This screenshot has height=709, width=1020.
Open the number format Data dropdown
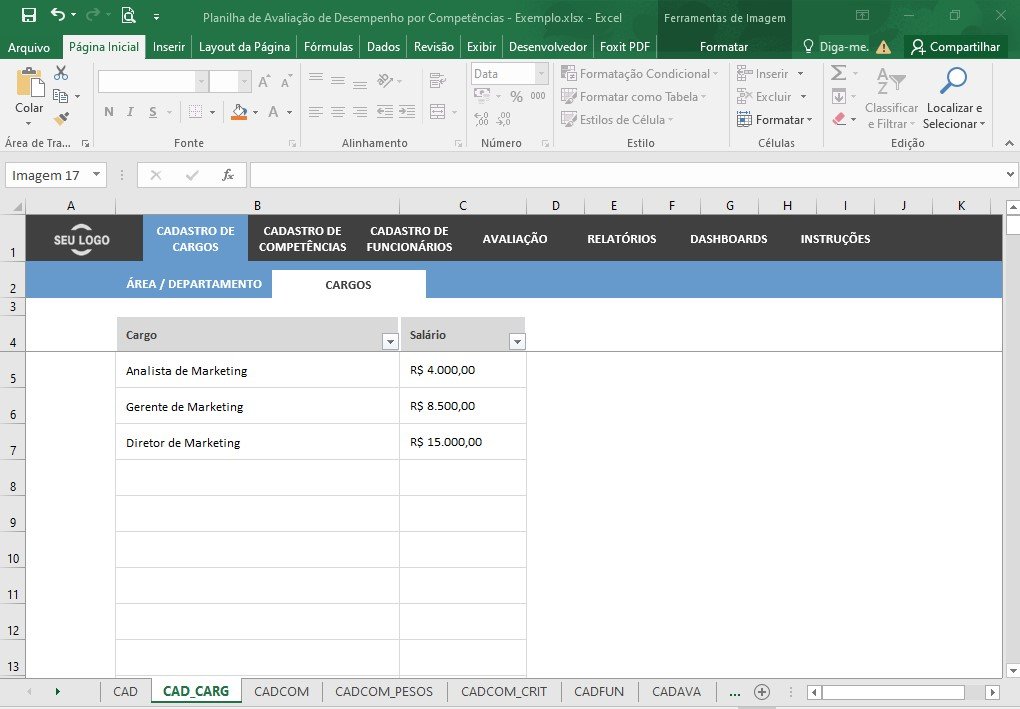(x=541, y=74)
